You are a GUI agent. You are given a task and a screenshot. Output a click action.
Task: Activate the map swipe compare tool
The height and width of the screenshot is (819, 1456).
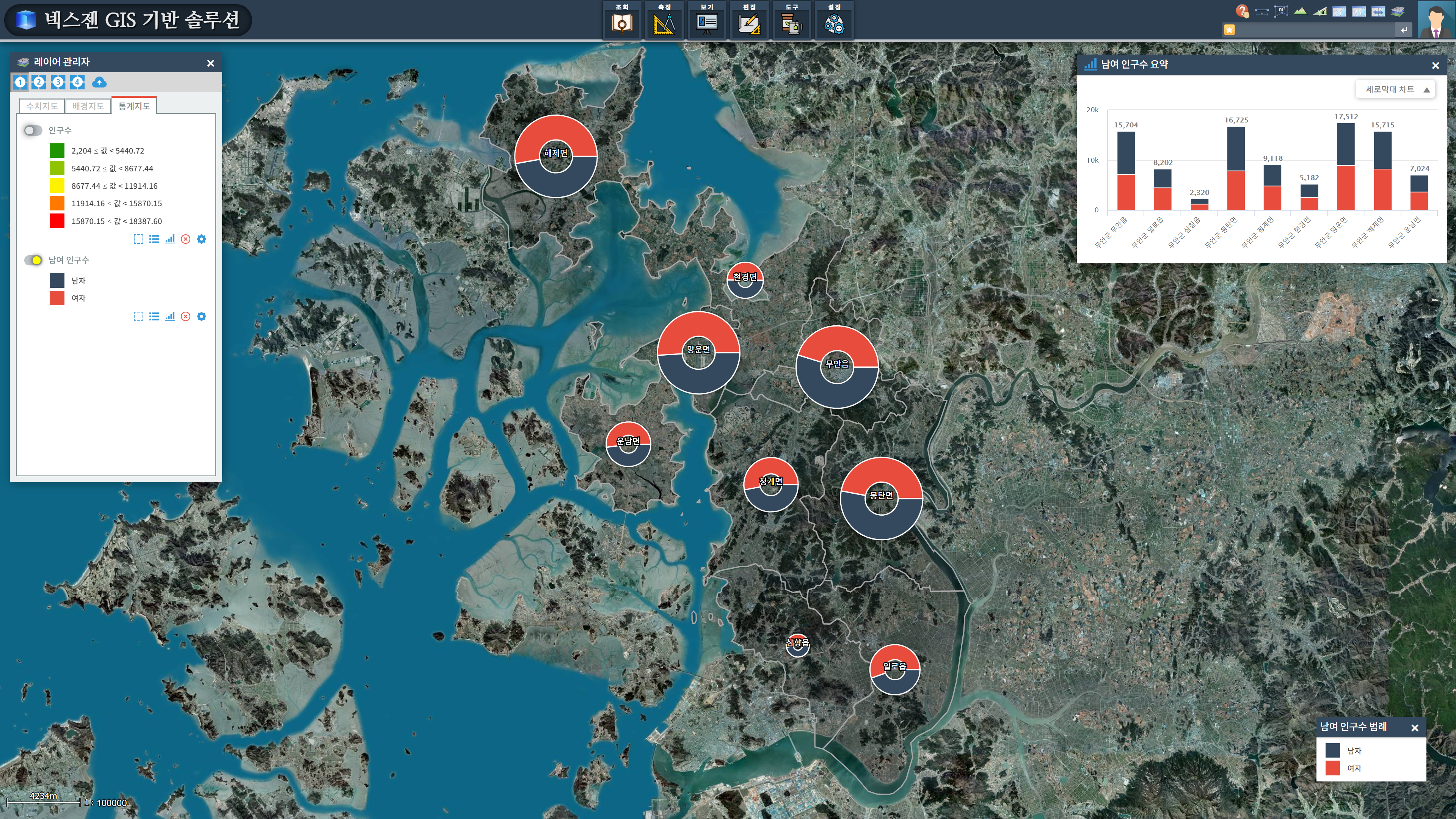(1378, 12)
